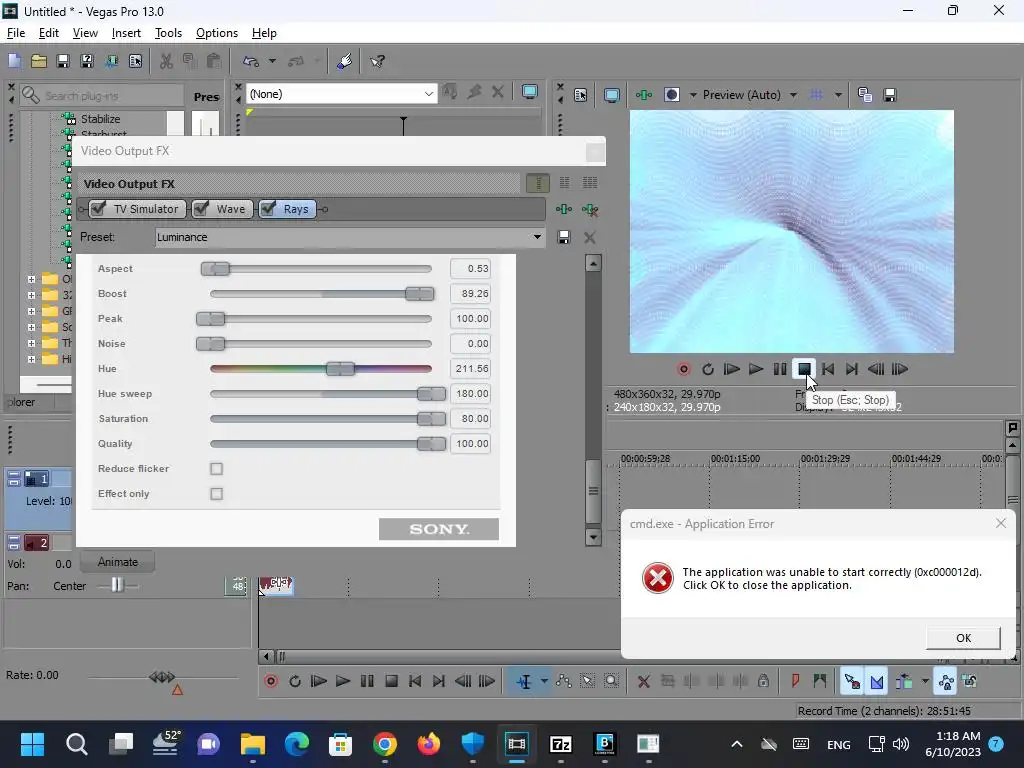The image size is (1024, 768).
Task: Click the trimmer external monitor icon
Action: click(530, 93)
